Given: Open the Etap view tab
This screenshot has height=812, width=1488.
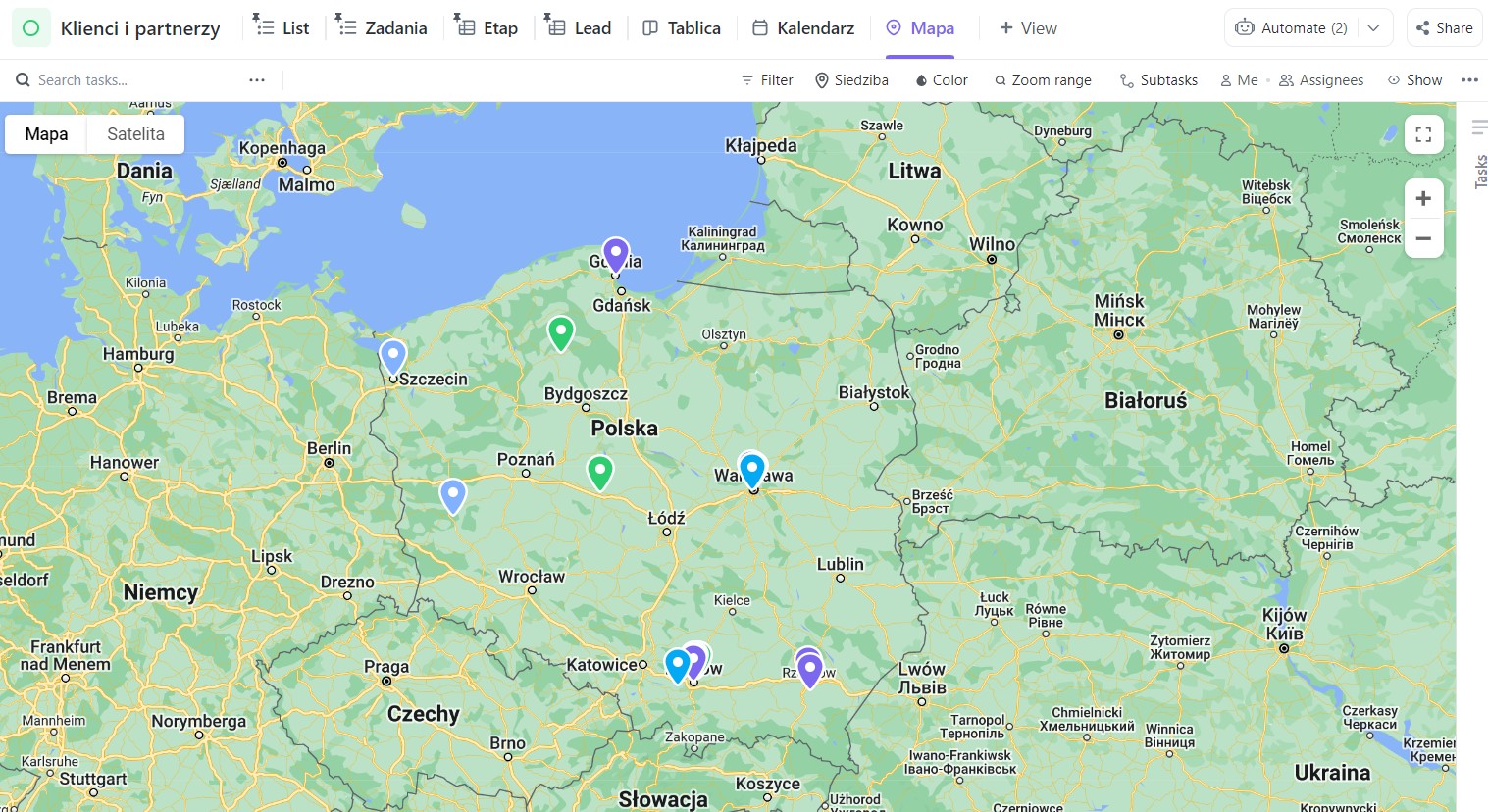Looking at the screenshot, I should (487, 28).
